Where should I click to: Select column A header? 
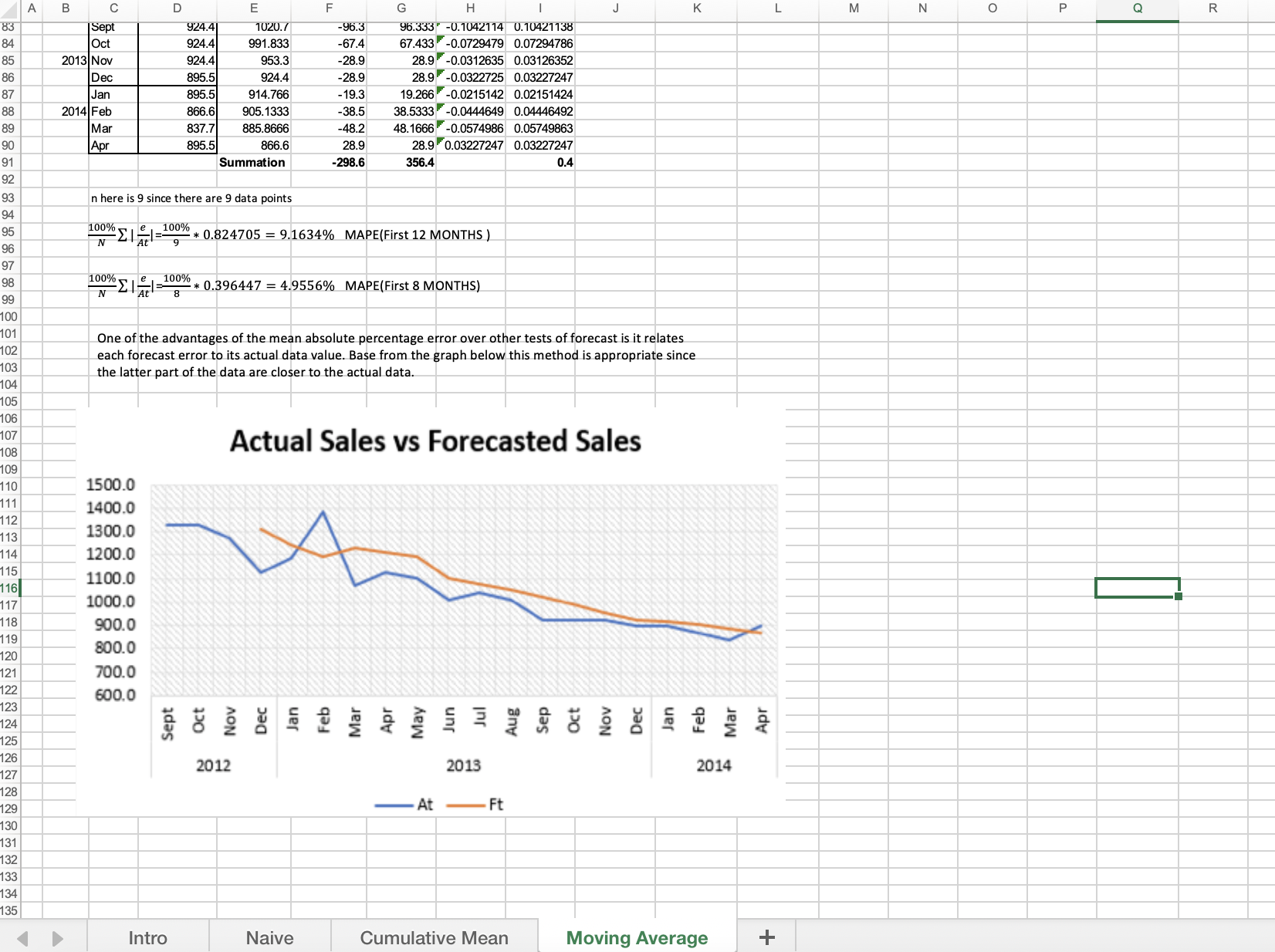click(x=32, y=8)
